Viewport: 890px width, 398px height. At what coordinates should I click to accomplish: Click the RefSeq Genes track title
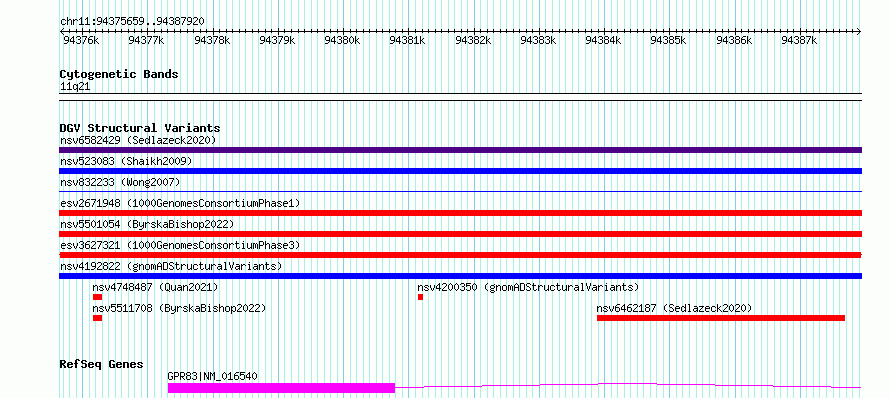[101, 364]
